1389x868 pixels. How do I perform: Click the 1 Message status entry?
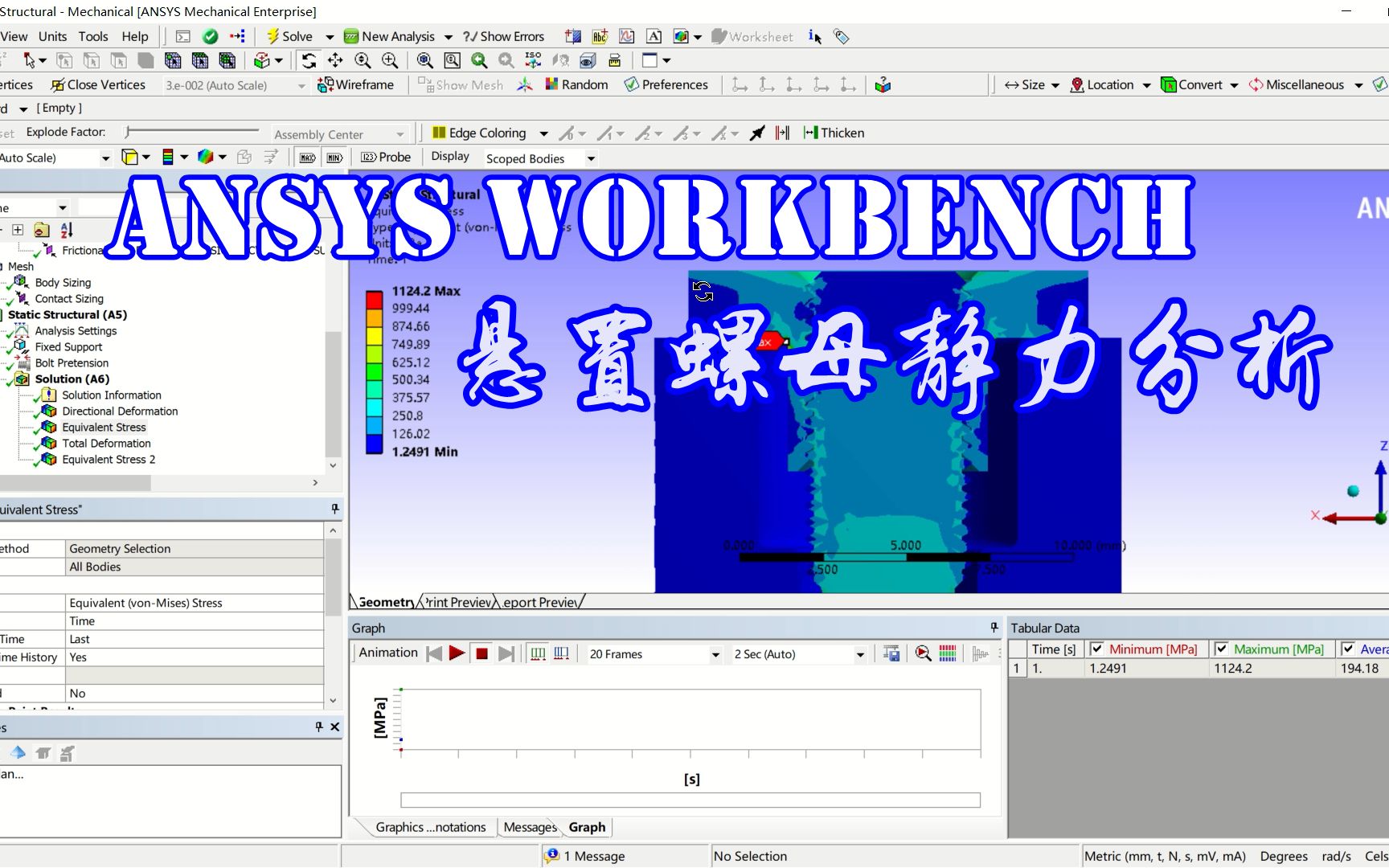coord(585,856)
